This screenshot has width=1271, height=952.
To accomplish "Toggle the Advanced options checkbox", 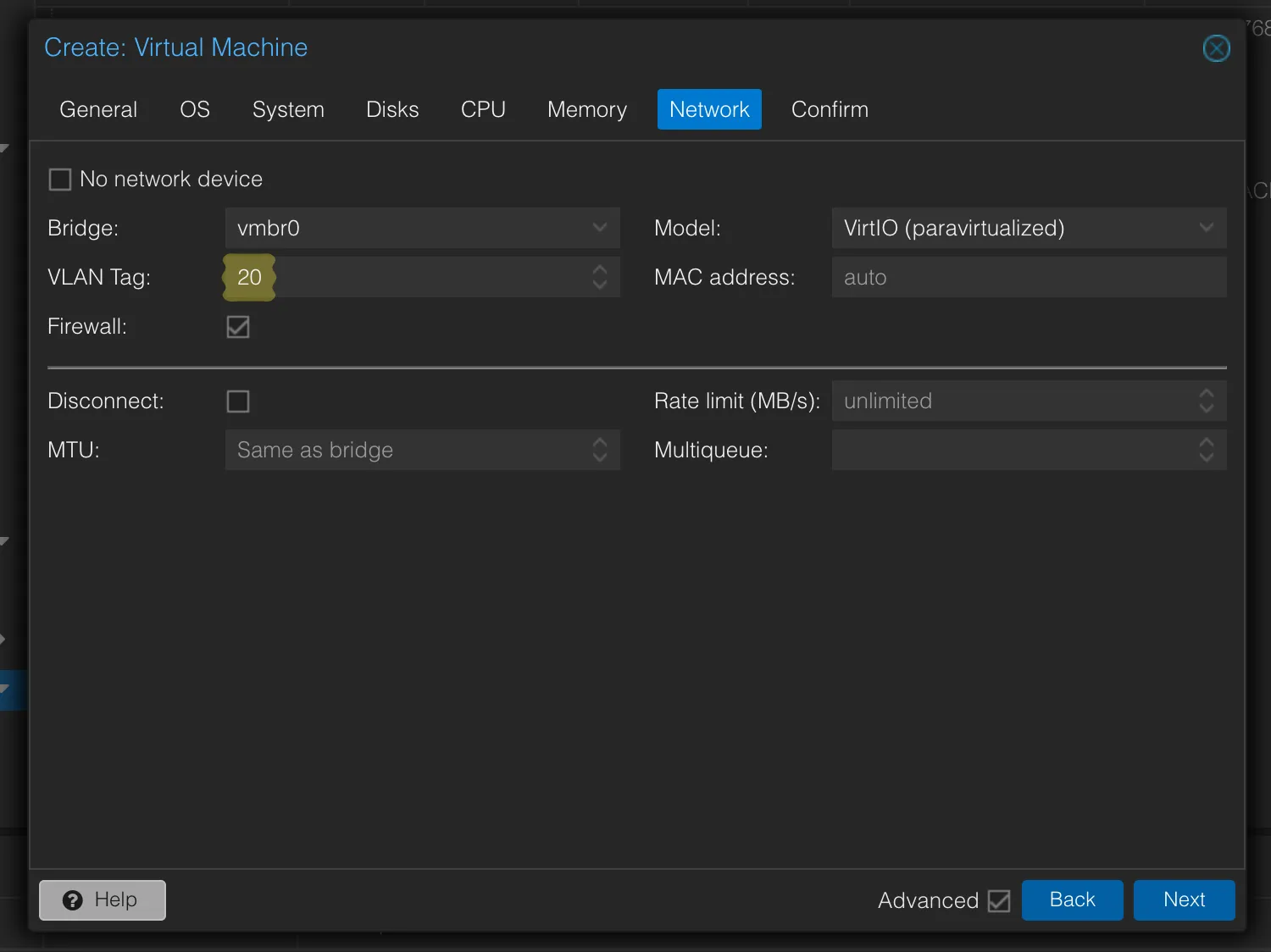I will [x=999, y=900].
